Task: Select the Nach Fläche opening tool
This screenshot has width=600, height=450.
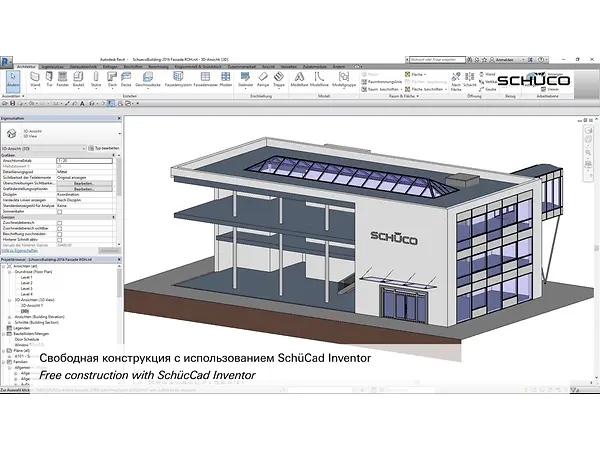Action: [x=456, y=81]
